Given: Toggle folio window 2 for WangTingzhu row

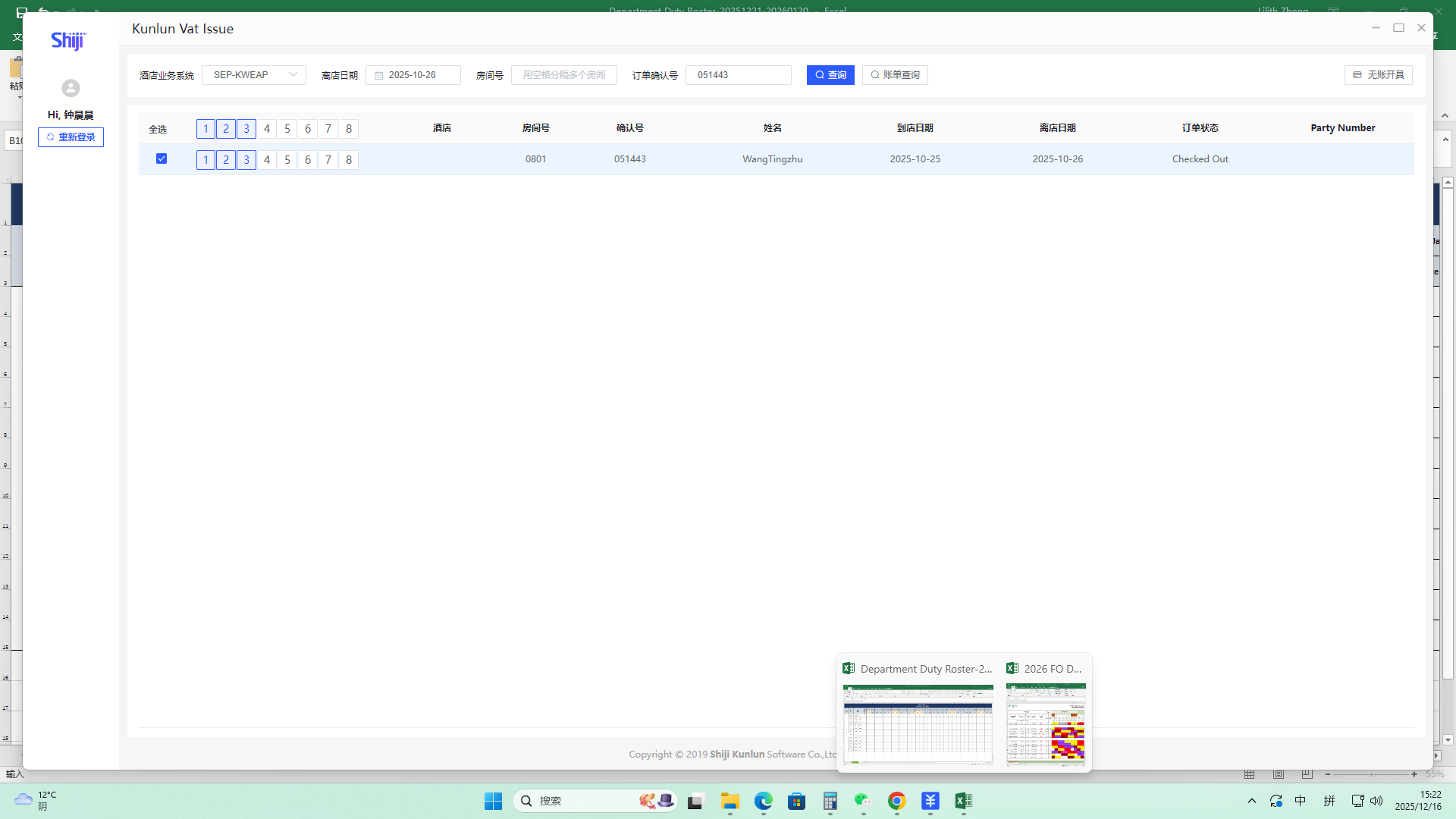Looking at the screenshot, I should pyautogui.click(x=226, y=160).
